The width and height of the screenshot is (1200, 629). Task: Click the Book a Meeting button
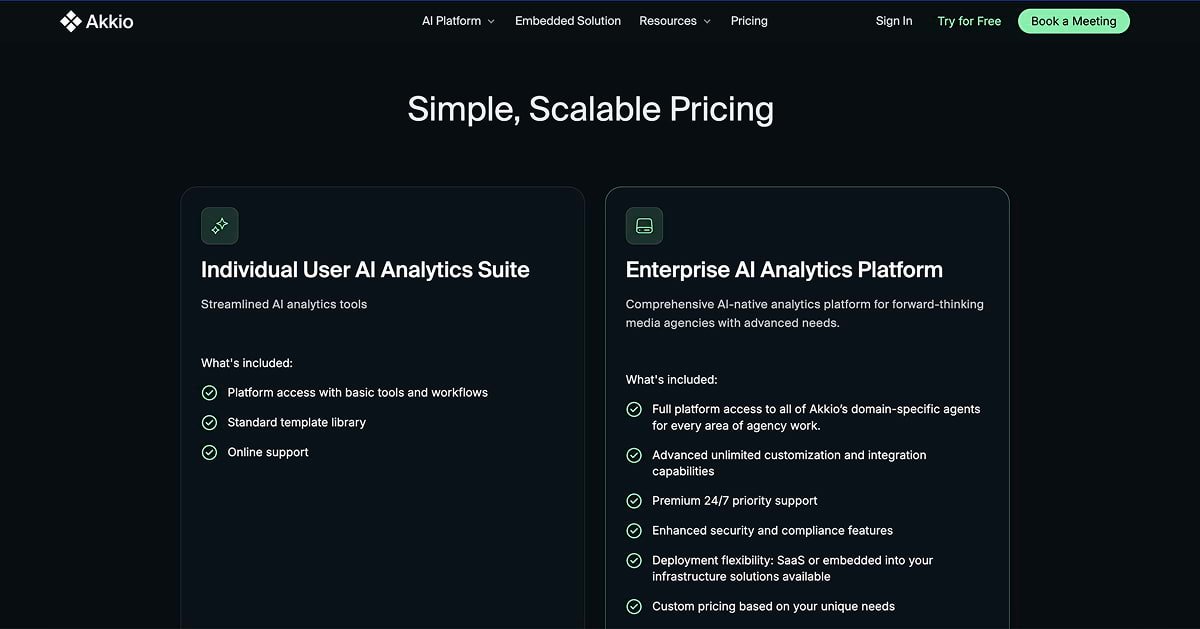click(1074, 21)
